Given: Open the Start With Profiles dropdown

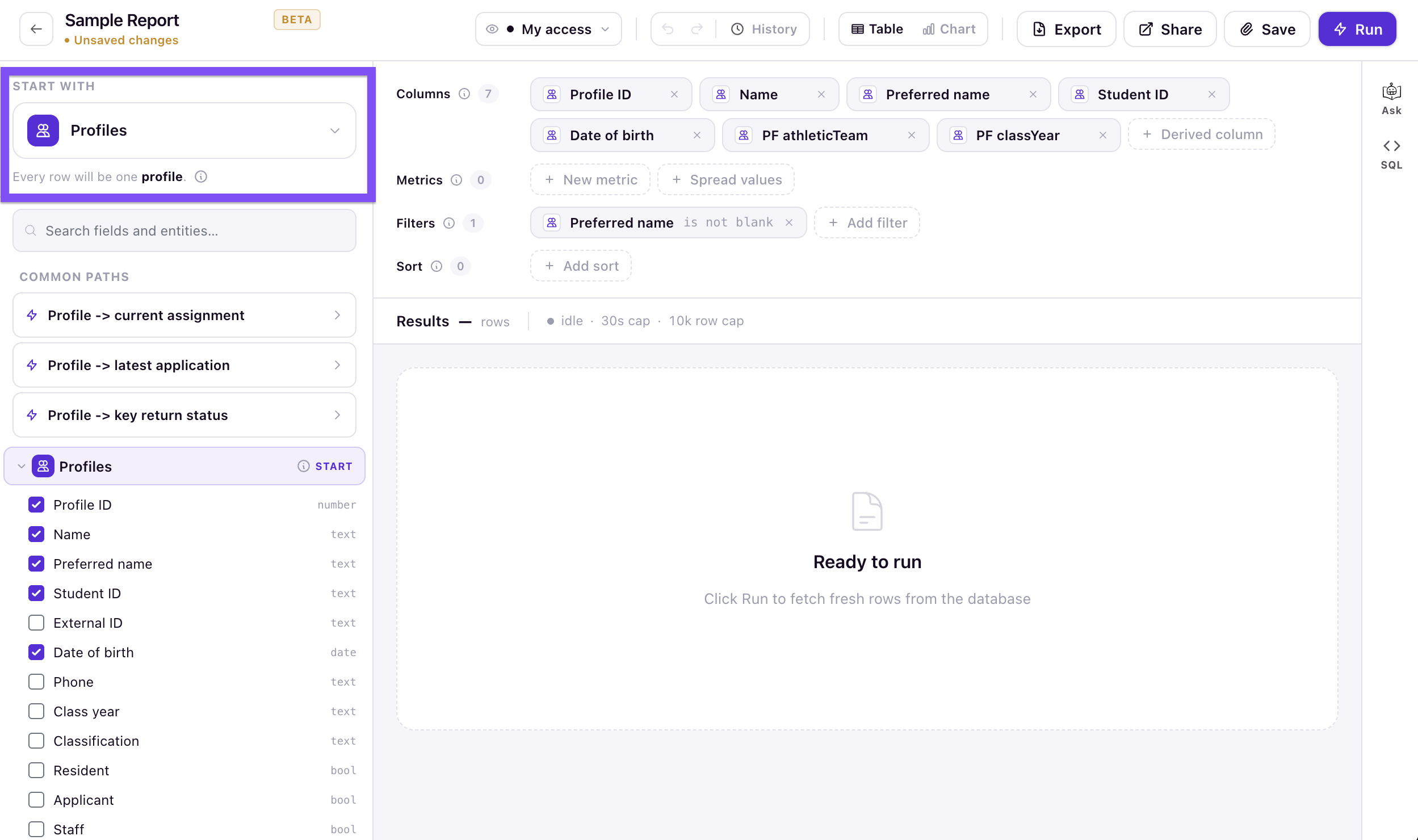Looking at the screenshot, I should [x=184, y=131].
